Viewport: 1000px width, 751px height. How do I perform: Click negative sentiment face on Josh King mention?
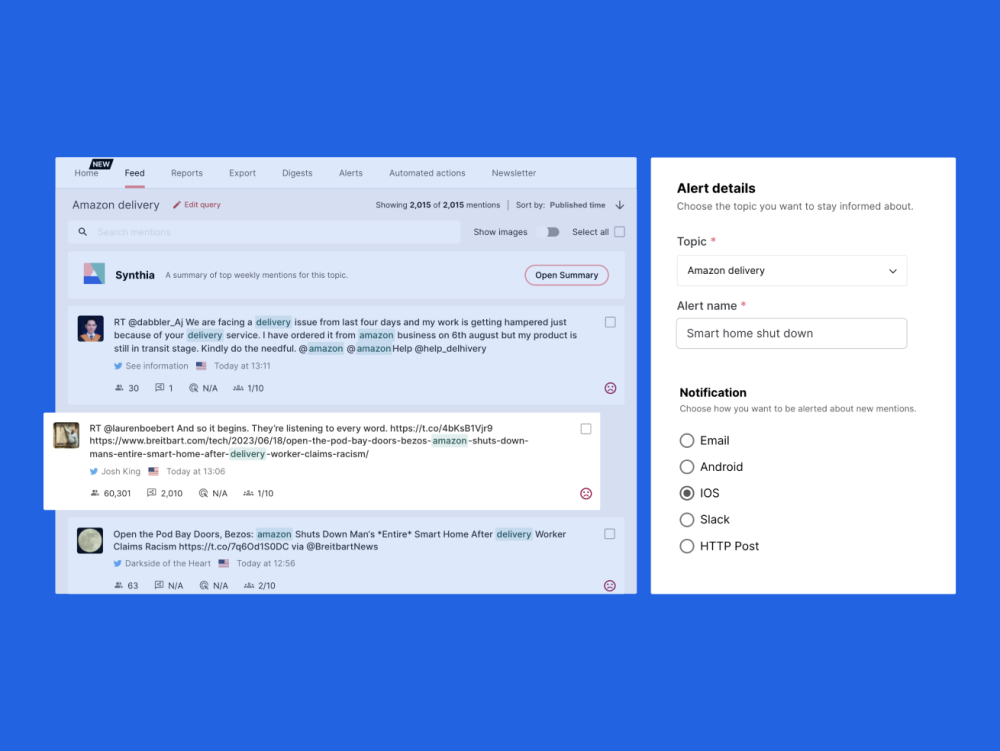[x=586, y=493]
